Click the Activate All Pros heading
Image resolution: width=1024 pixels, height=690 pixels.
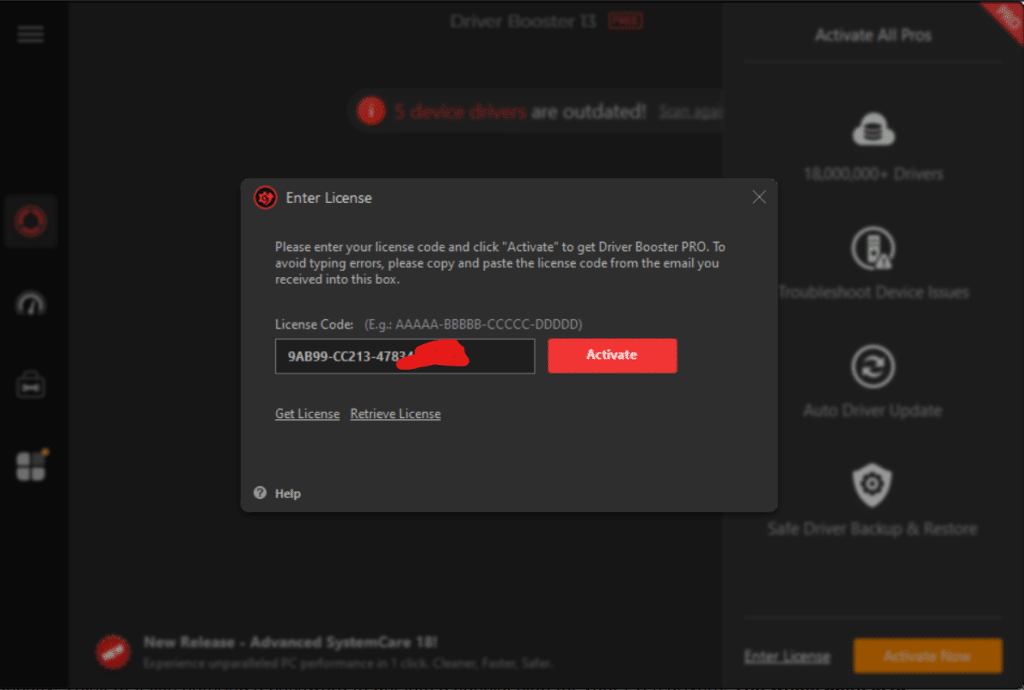[873, 35]
